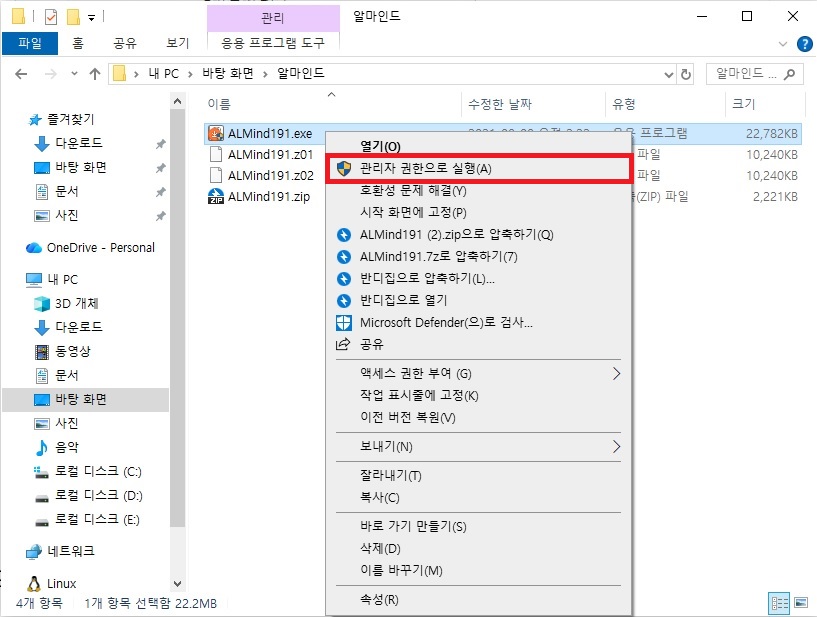This screenshot has width=817, height=617.
Task: Choose 시작 화면에 고정(P)
Action: click(x=479, y=213)
